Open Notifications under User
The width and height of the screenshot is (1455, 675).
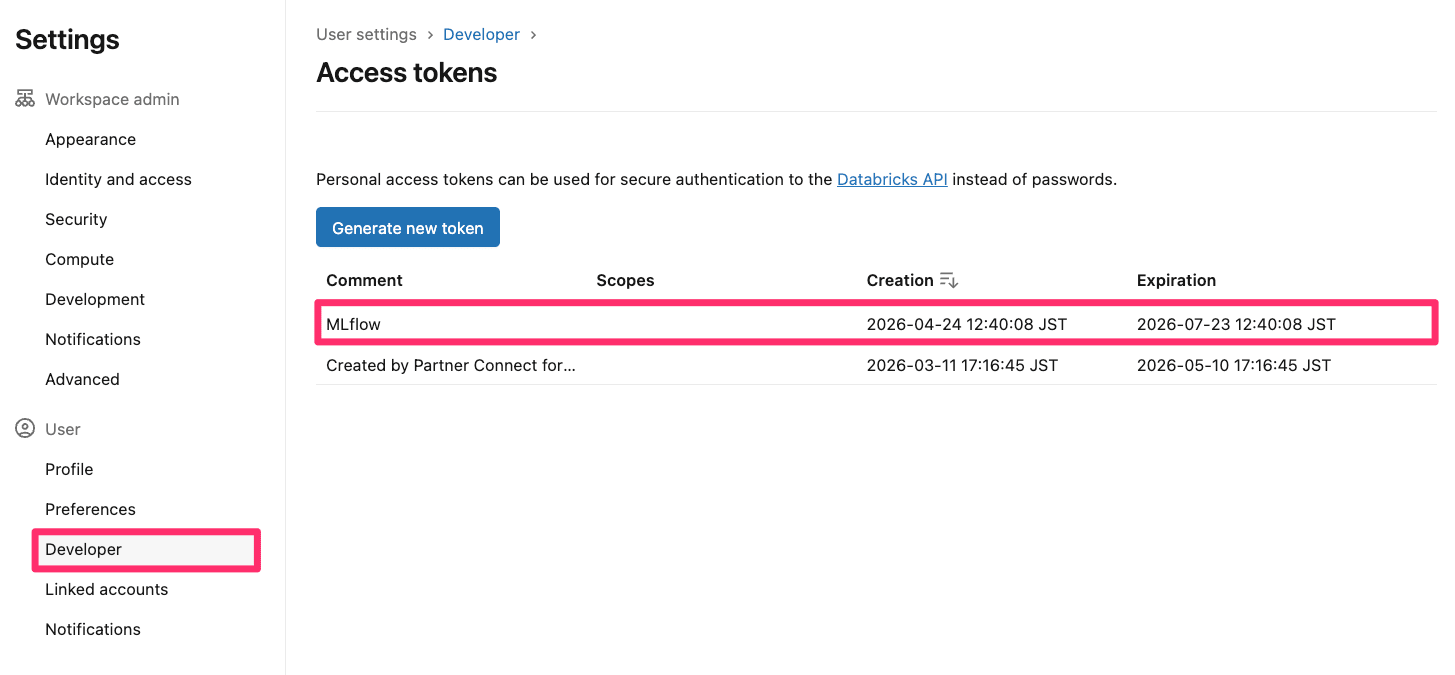[x=92, y=629]
